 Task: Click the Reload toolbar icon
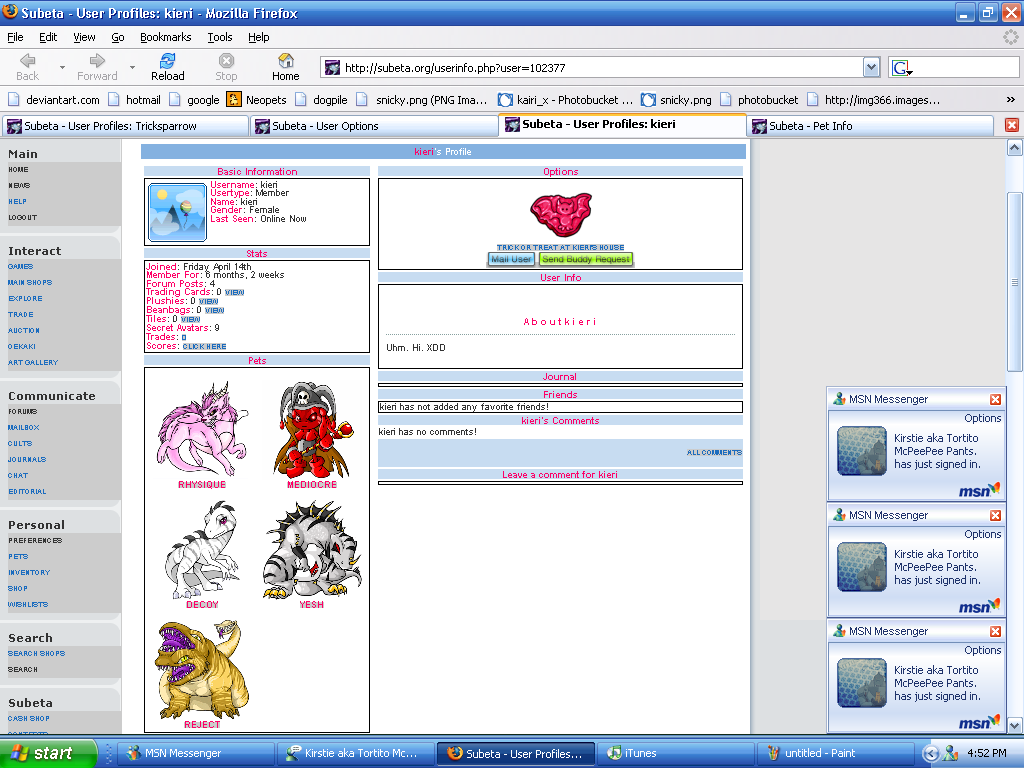[167, 61]
